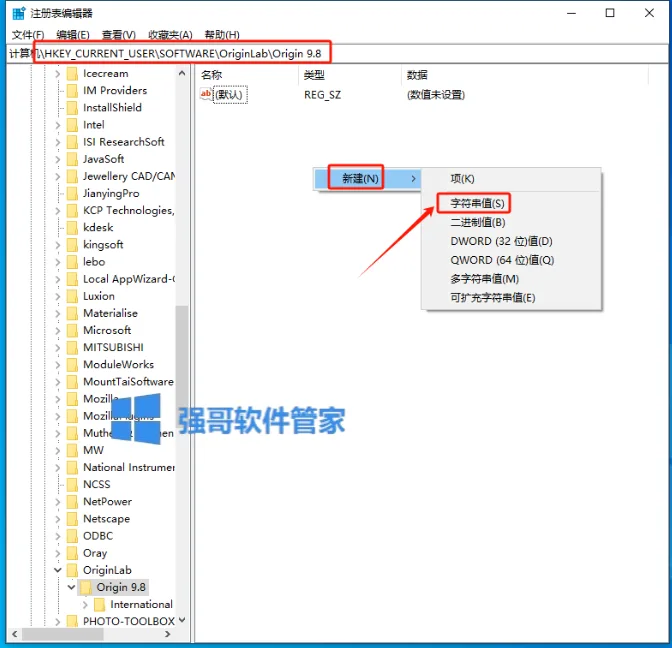The width and height of the screenshot is (672, 648).
Task: Expand the KCP Technologies key
Action: [58, 211]
